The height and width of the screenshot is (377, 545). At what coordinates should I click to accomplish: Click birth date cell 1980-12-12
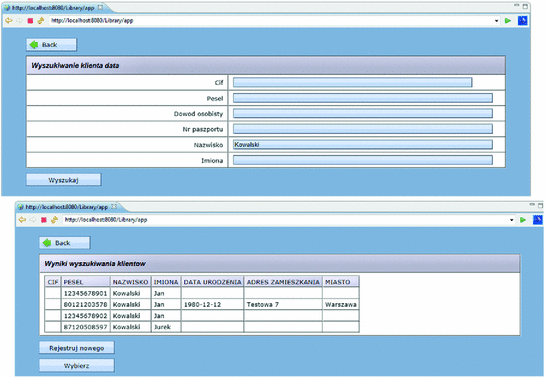point(212,304)
